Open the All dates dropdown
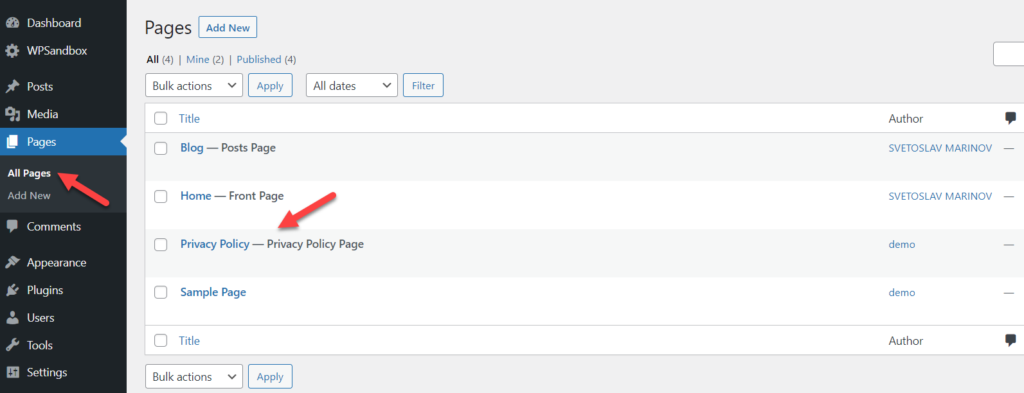The width and height of the screenshot is (1024, 393). tap(352, 86)
